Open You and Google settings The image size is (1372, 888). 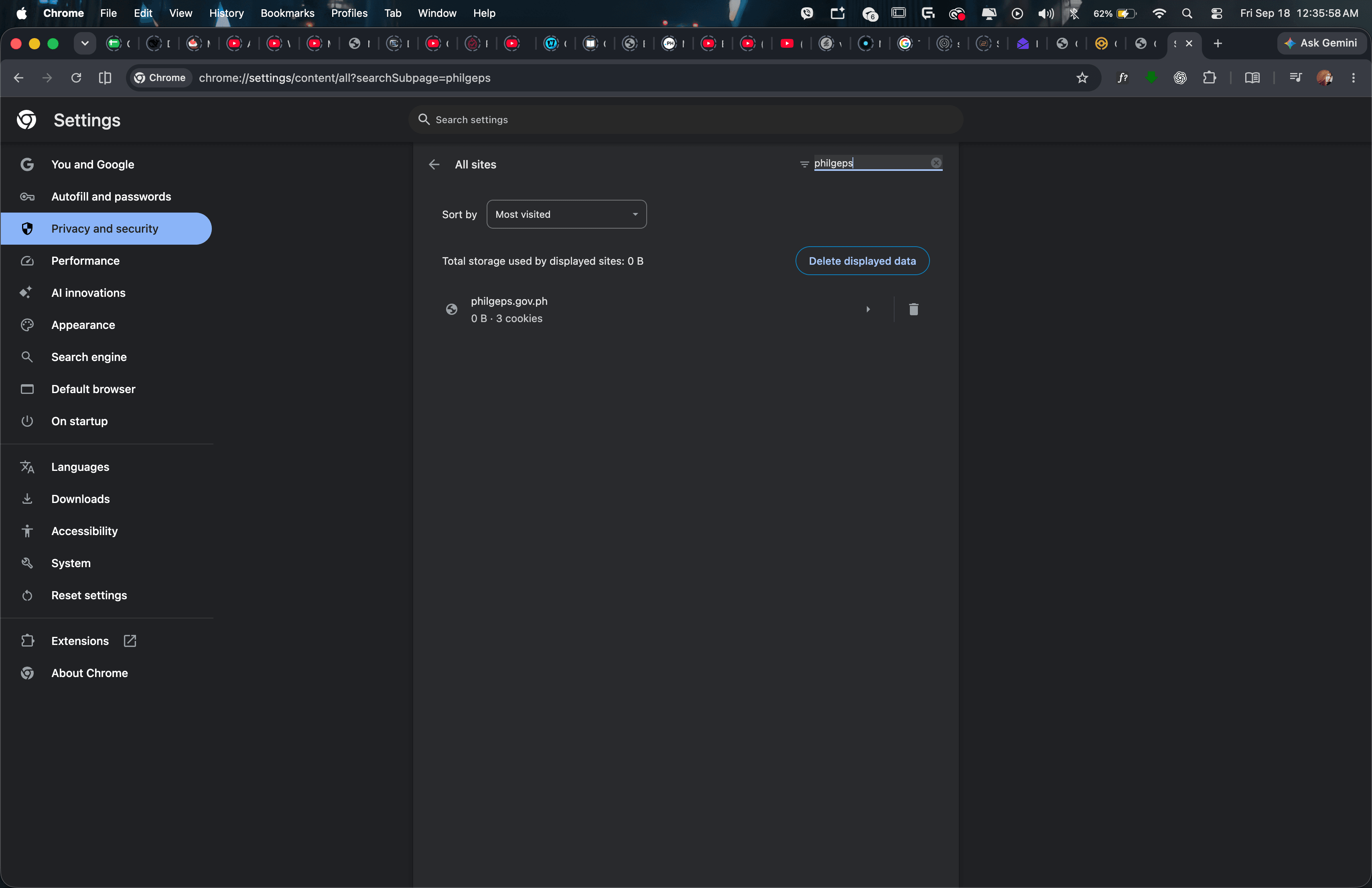click(x=107, y=164)
